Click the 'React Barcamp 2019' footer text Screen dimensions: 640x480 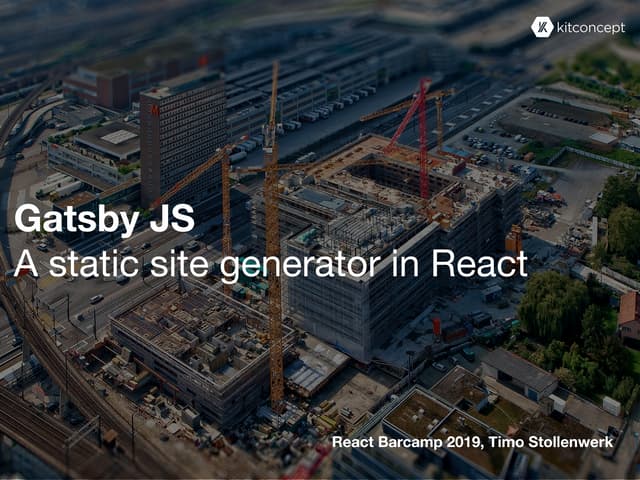click(x=403, y=441)
